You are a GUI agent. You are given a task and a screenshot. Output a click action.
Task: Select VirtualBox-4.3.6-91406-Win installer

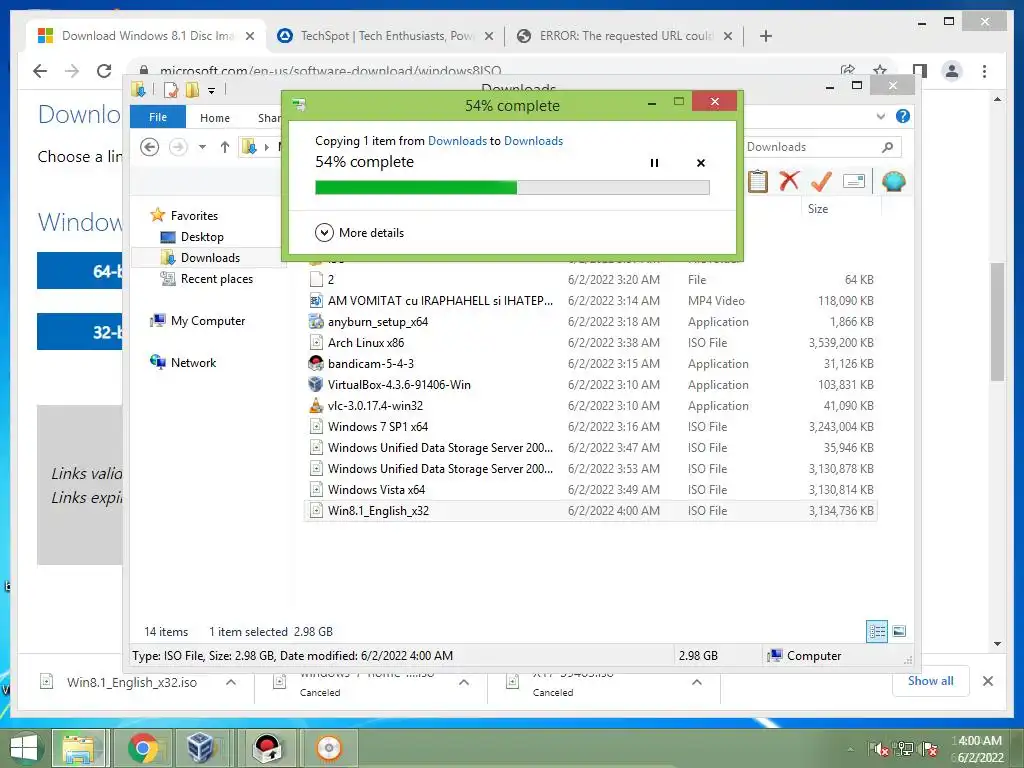(590, 385)
